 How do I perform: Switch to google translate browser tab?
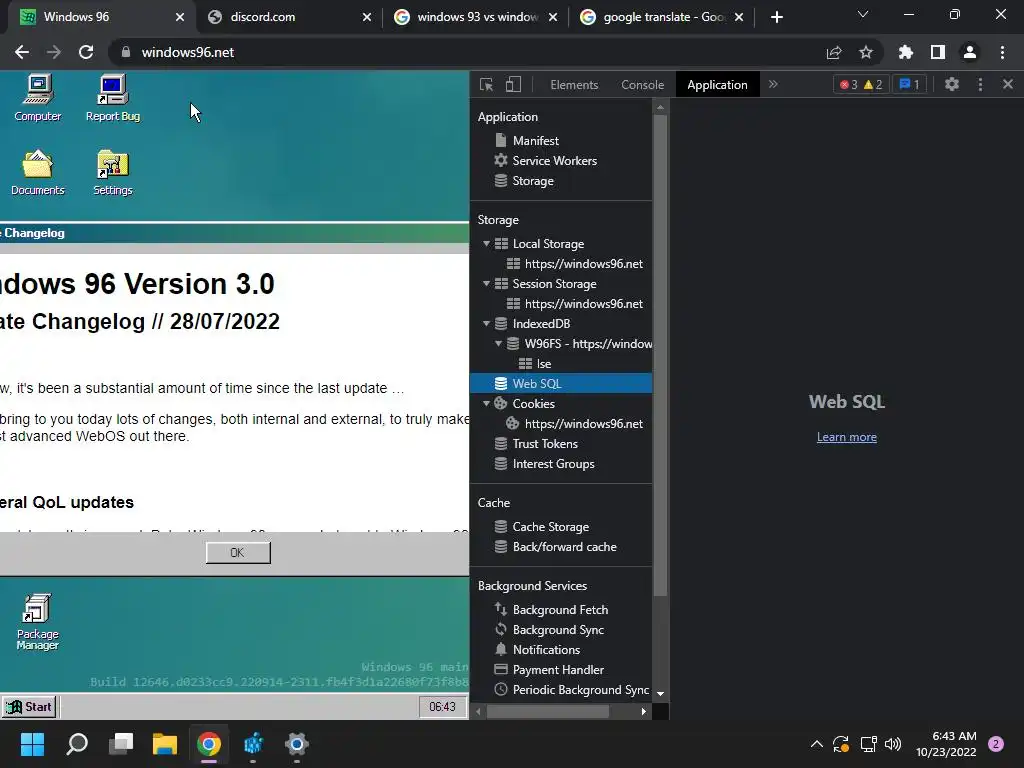coord(661,17)
